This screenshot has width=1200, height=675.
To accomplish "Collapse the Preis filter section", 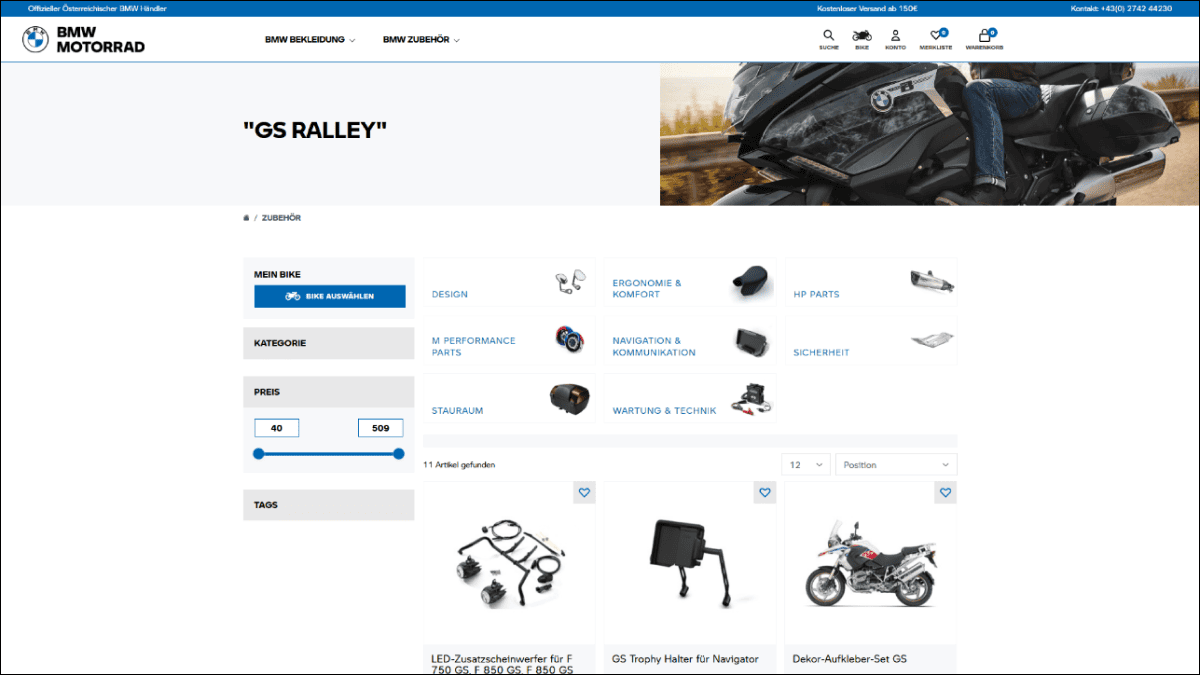I will tap(329, 392).
